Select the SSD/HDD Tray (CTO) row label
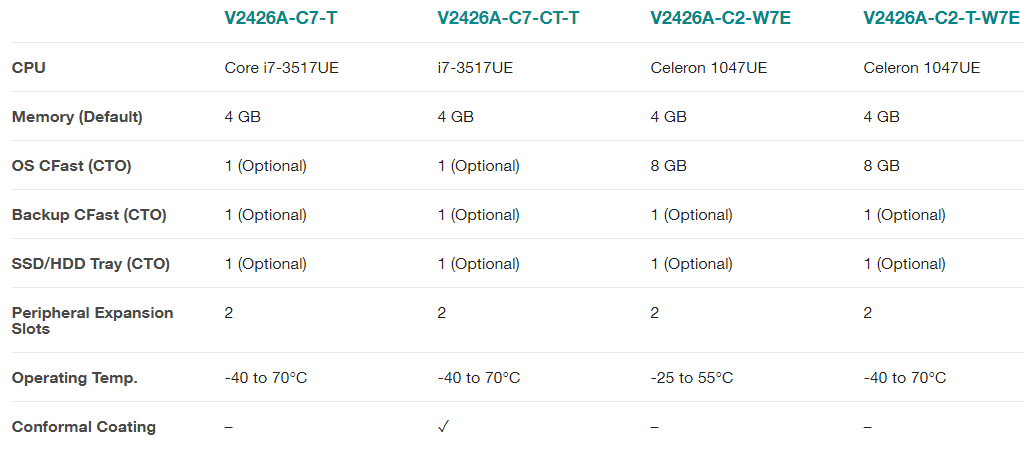Screen dimensions: 1024x450 91,264
